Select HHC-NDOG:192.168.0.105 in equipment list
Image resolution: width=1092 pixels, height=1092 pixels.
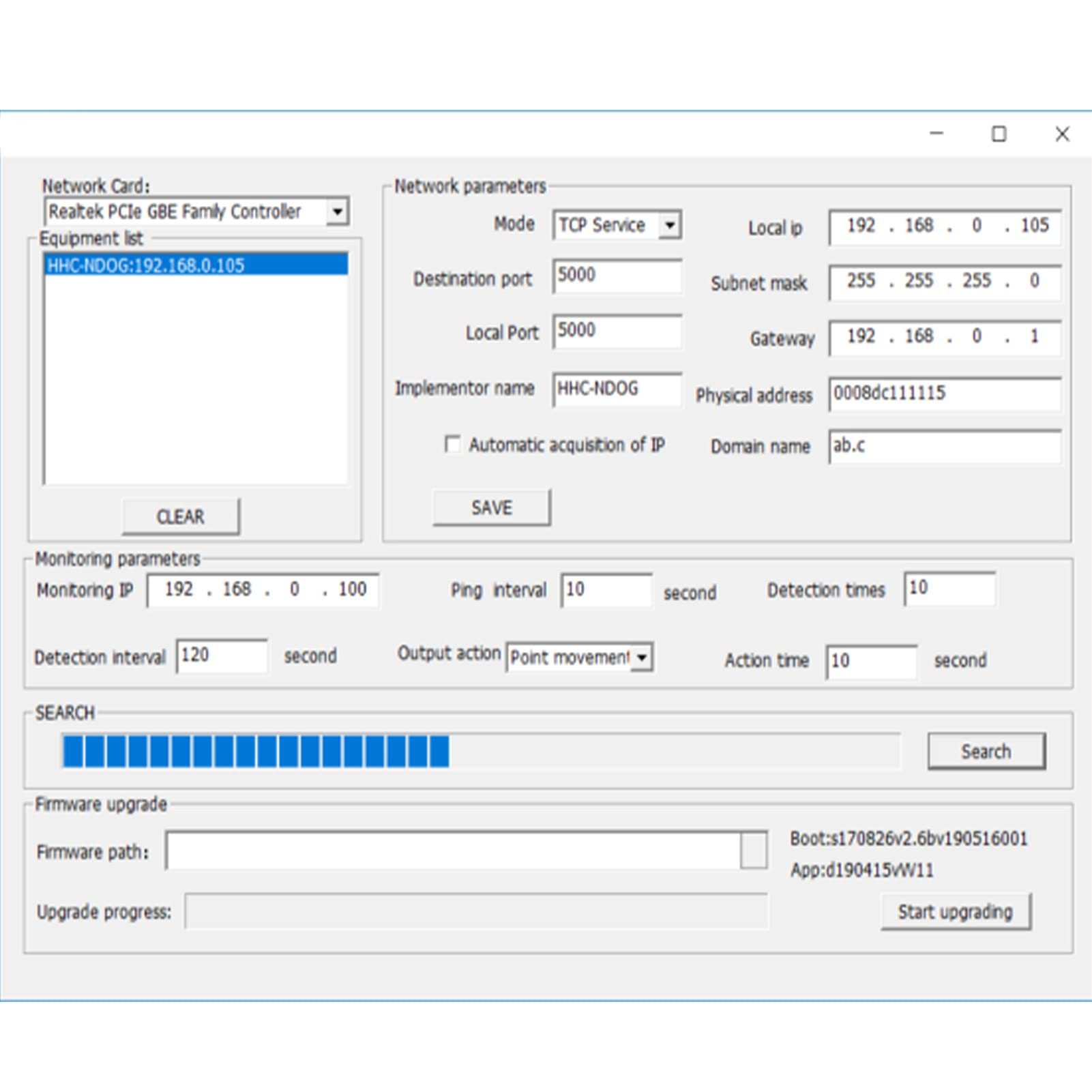click(x=196, y=265)
